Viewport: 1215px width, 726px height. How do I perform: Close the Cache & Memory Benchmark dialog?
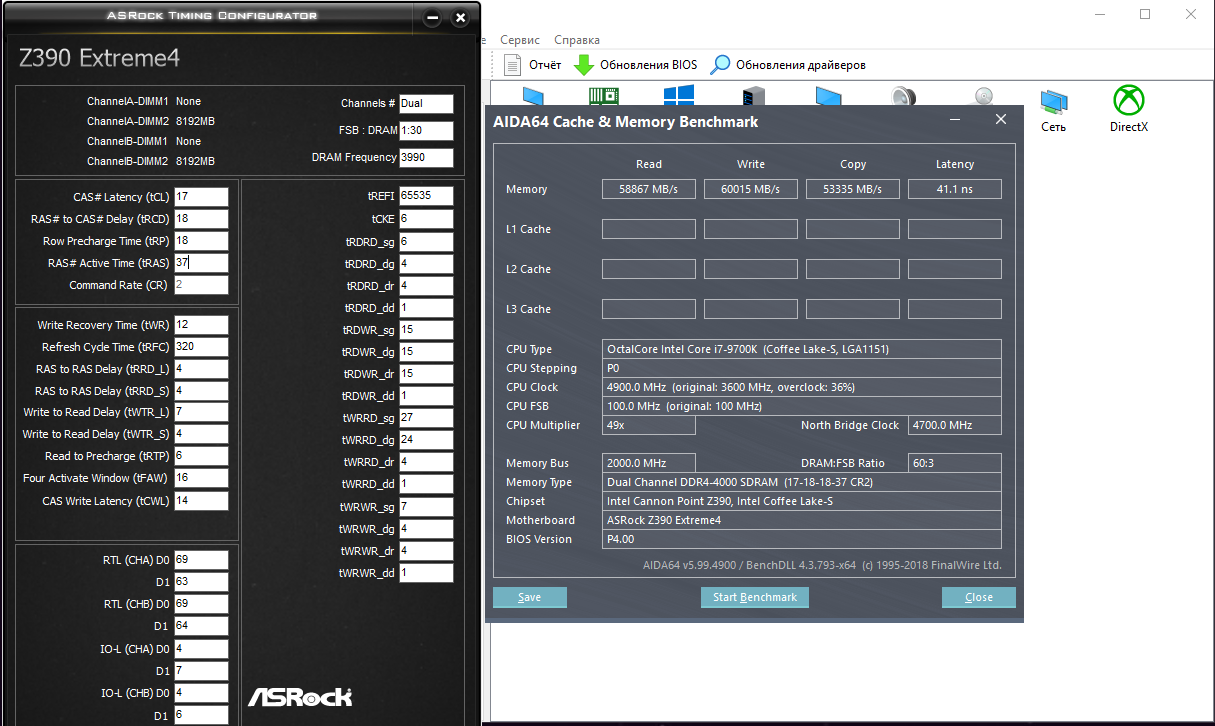coord(1001,120)
